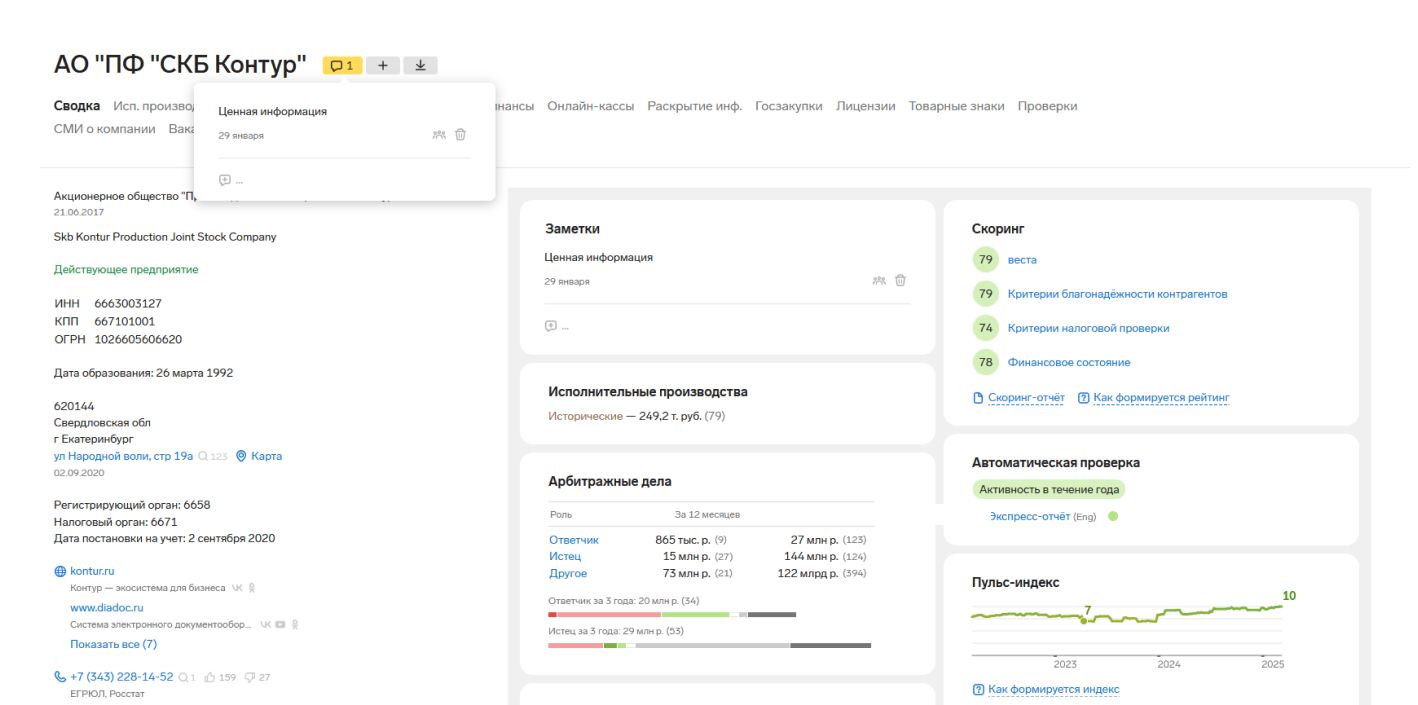Share the note in the popup
This screenshot has width=1418, height=705.
click(x=439, y=135)
